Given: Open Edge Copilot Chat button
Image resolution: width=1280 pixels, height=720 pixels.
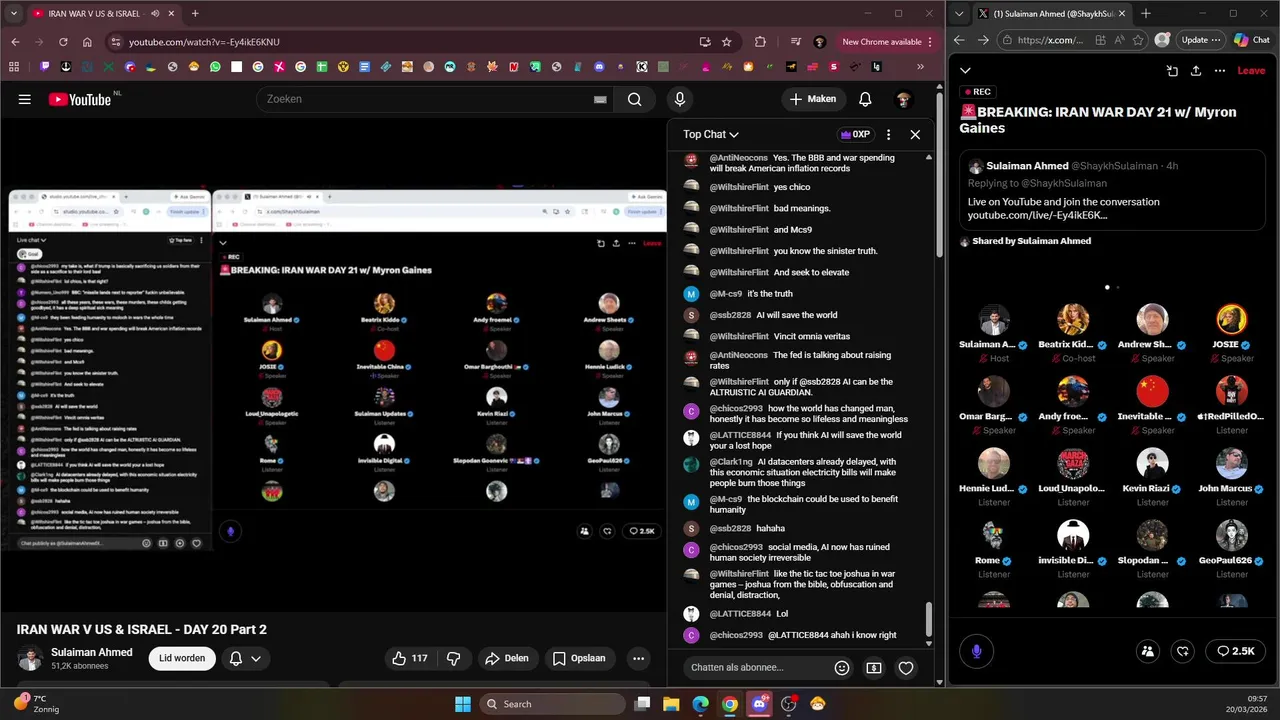Looking at the screenshot, I should (1252, 40).
